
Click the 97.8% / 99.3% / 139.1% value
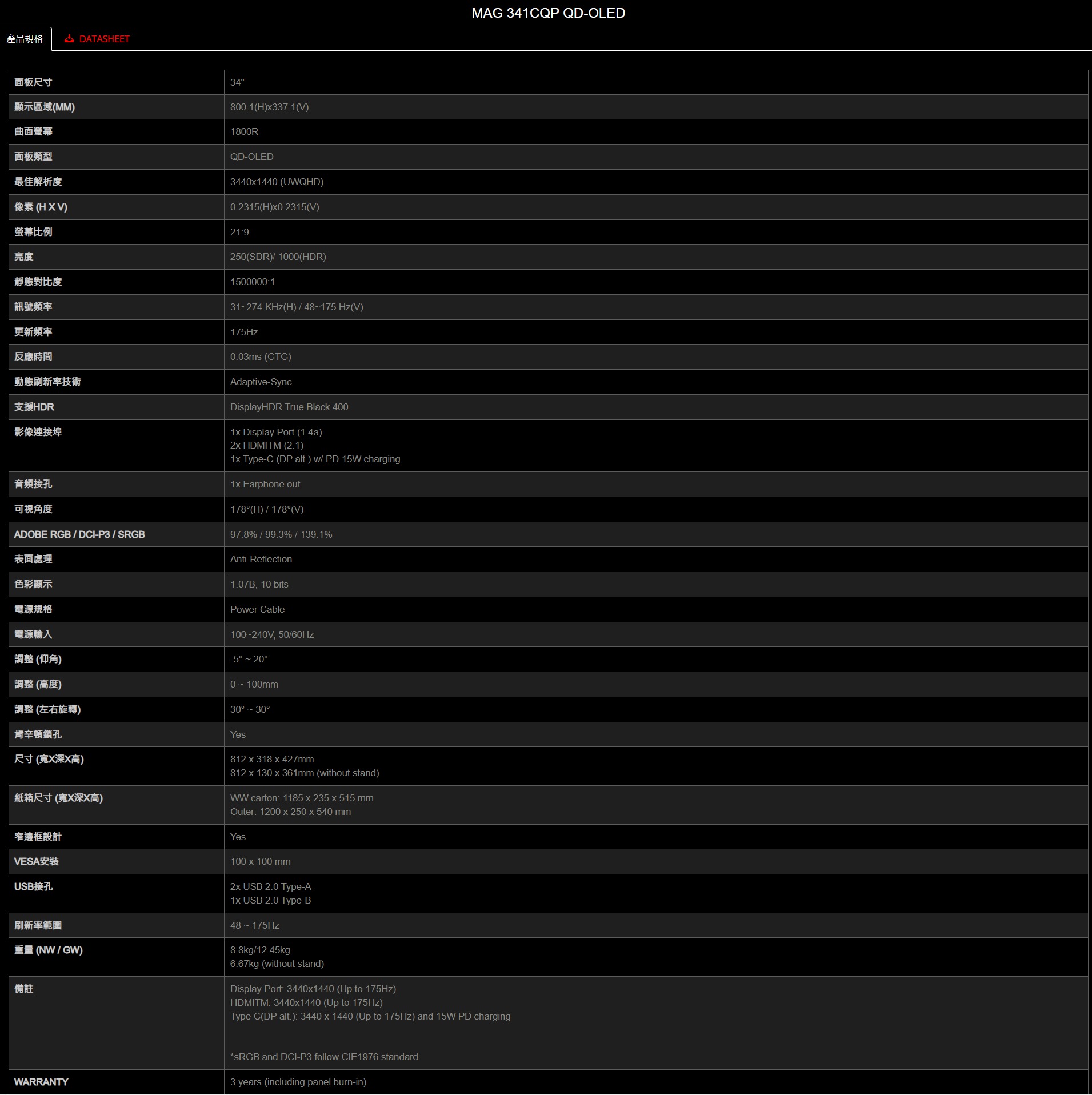[281, 534]
